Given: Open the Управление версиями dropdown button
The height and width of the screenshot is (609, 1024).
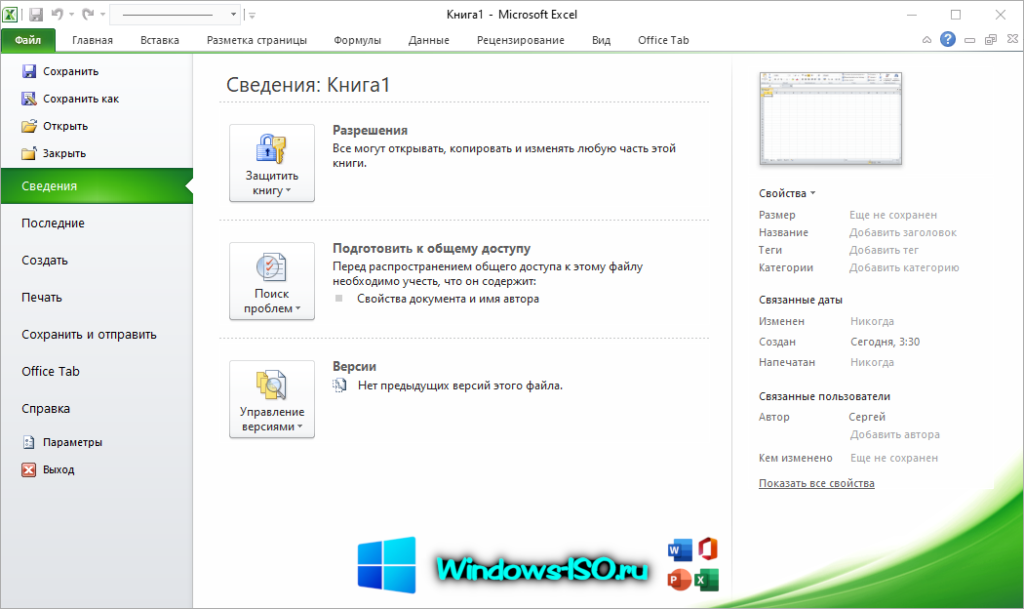Looking at the screenshot, I should click(272, 399).
